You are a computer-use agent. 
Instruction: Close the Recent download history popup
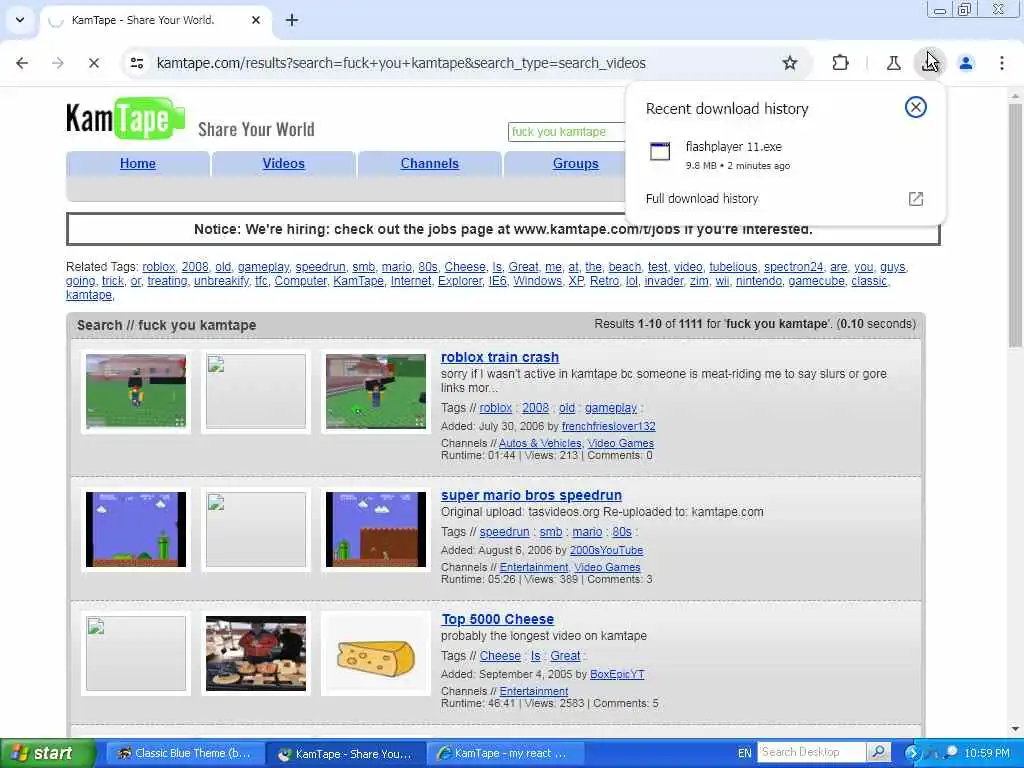tap(916, 107)
